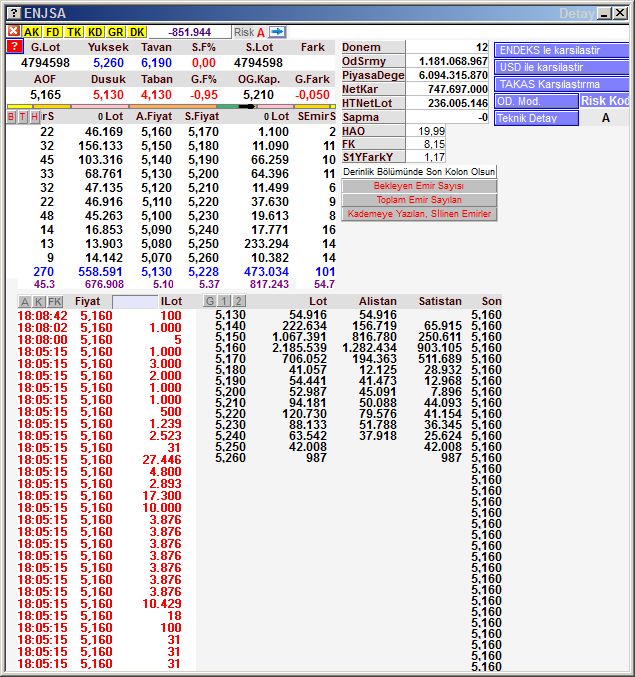The width and height of the screenshot is (635, 677).
Task: Toggle the A filter button above trades list
Action: click(x=25, y=301)
